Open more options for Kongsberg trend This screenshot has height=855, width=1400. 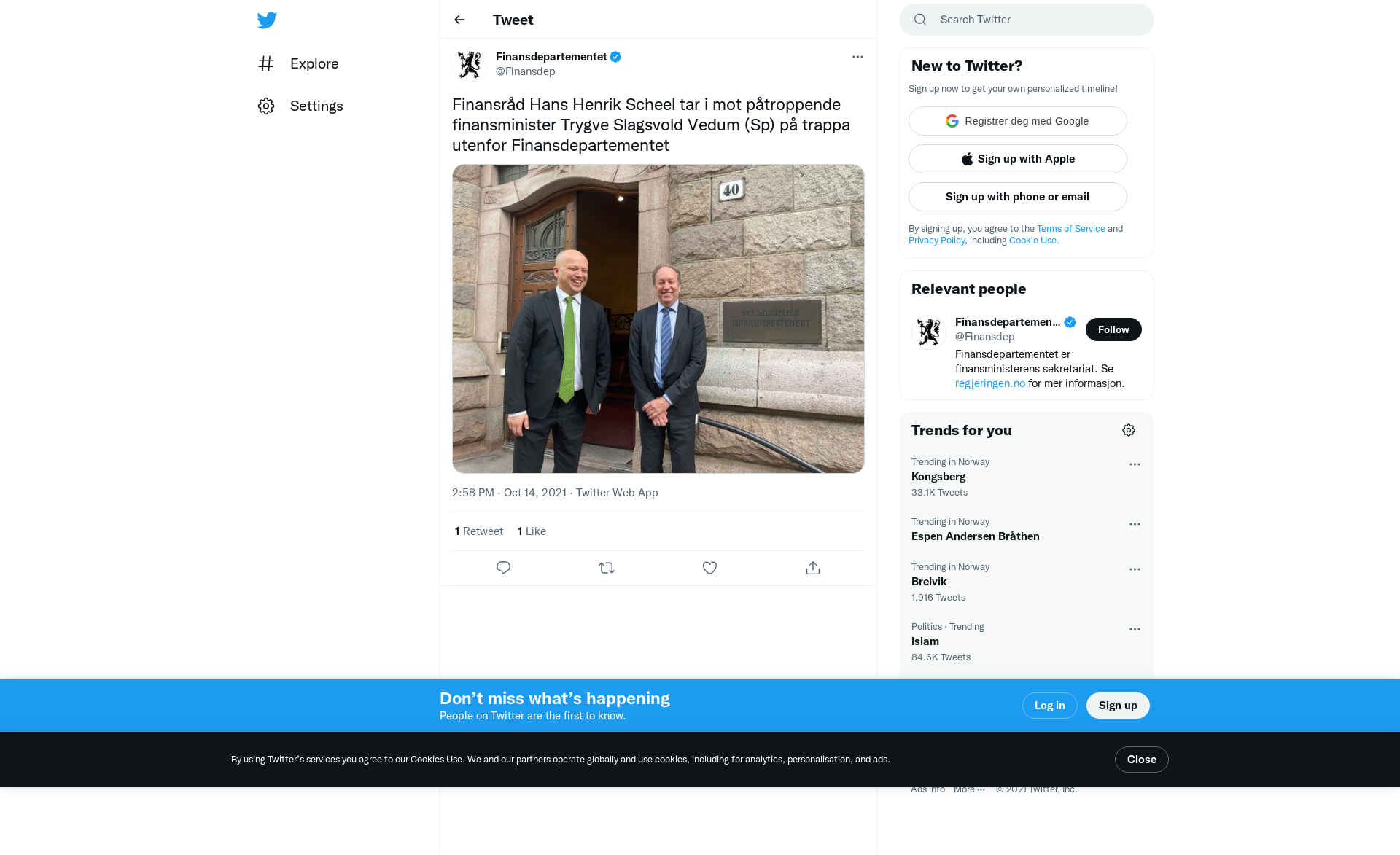1135,464
